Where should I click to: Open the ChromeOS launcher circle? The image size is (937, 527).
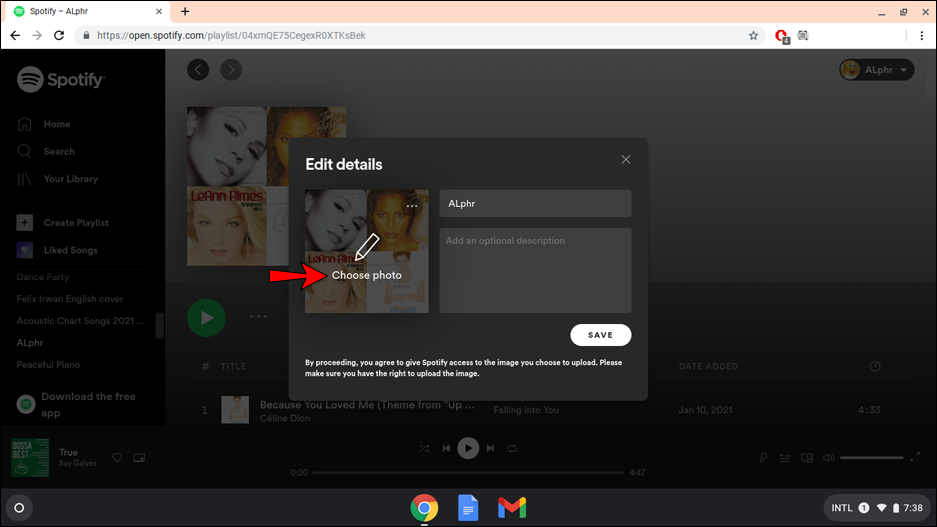coord(19,508)
